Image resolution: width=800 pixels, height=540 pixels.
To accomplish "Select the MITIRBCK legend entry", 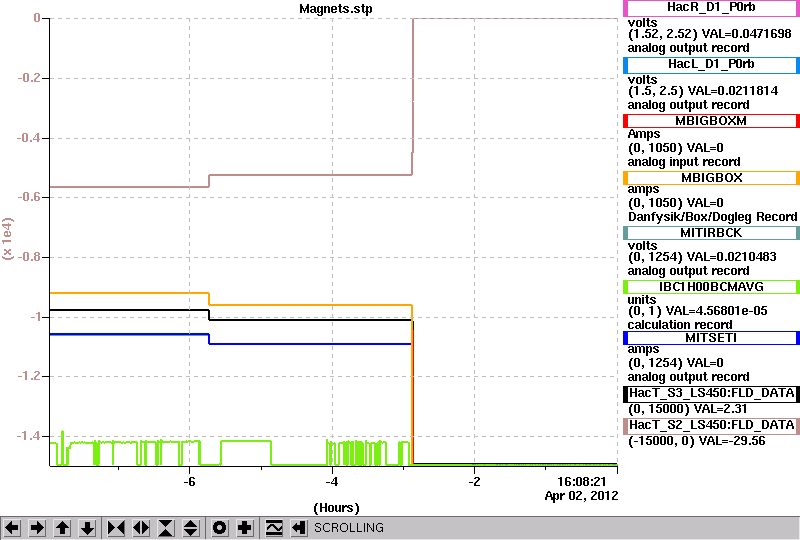I will point(711,233).
